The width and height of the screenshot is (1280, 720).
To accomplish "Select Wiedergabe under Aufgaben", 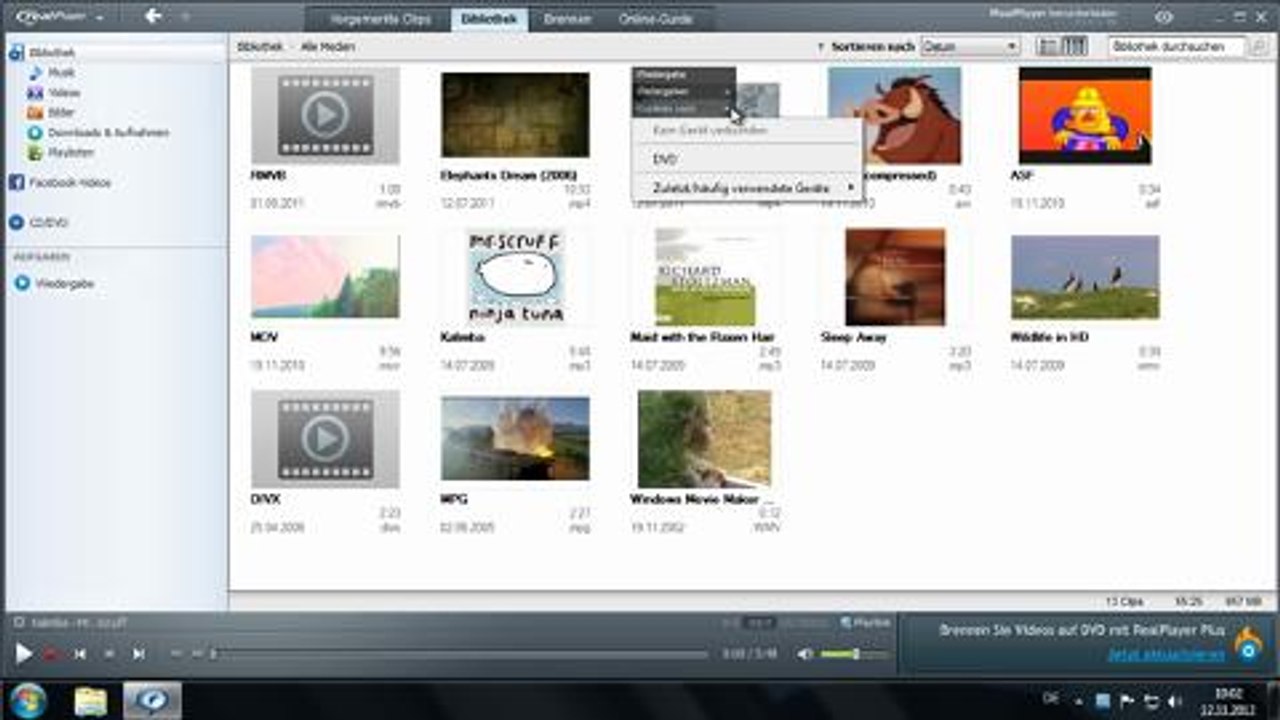I will 54,284.
